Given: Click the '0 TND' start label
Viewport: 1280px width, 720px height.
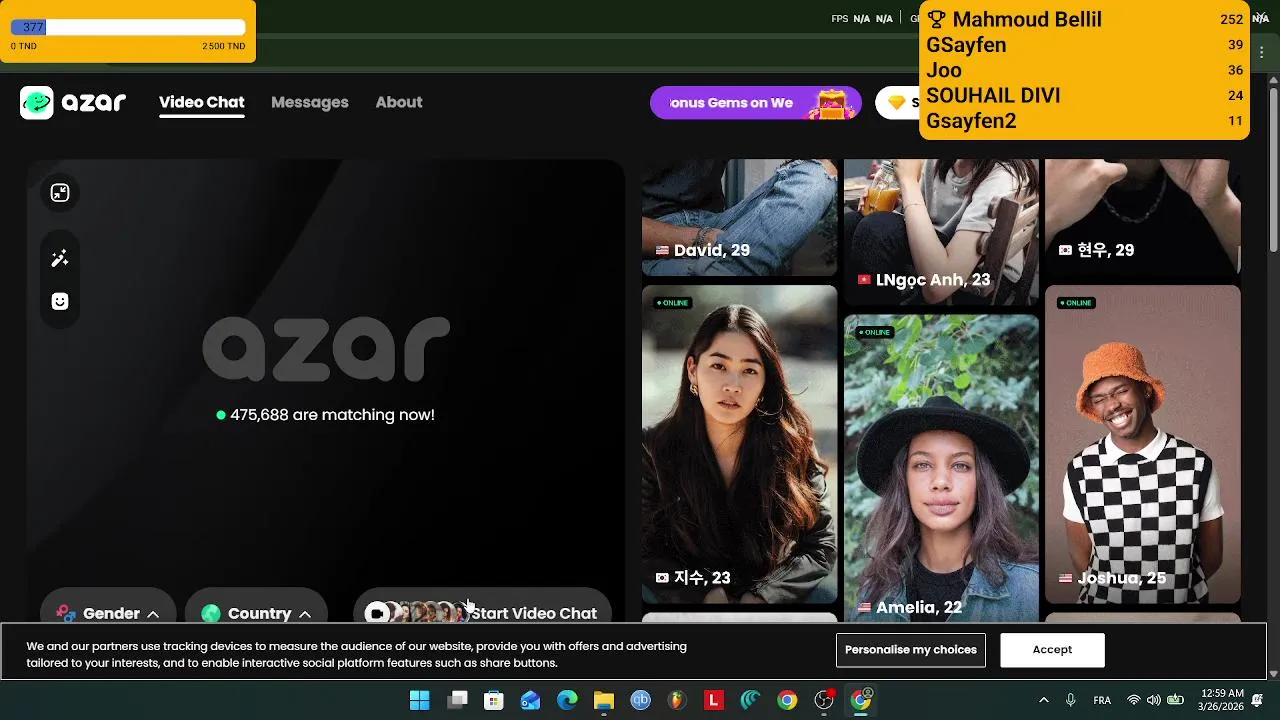Looking at the screenshot, I should pyautogui.click(x=24, y=46).
